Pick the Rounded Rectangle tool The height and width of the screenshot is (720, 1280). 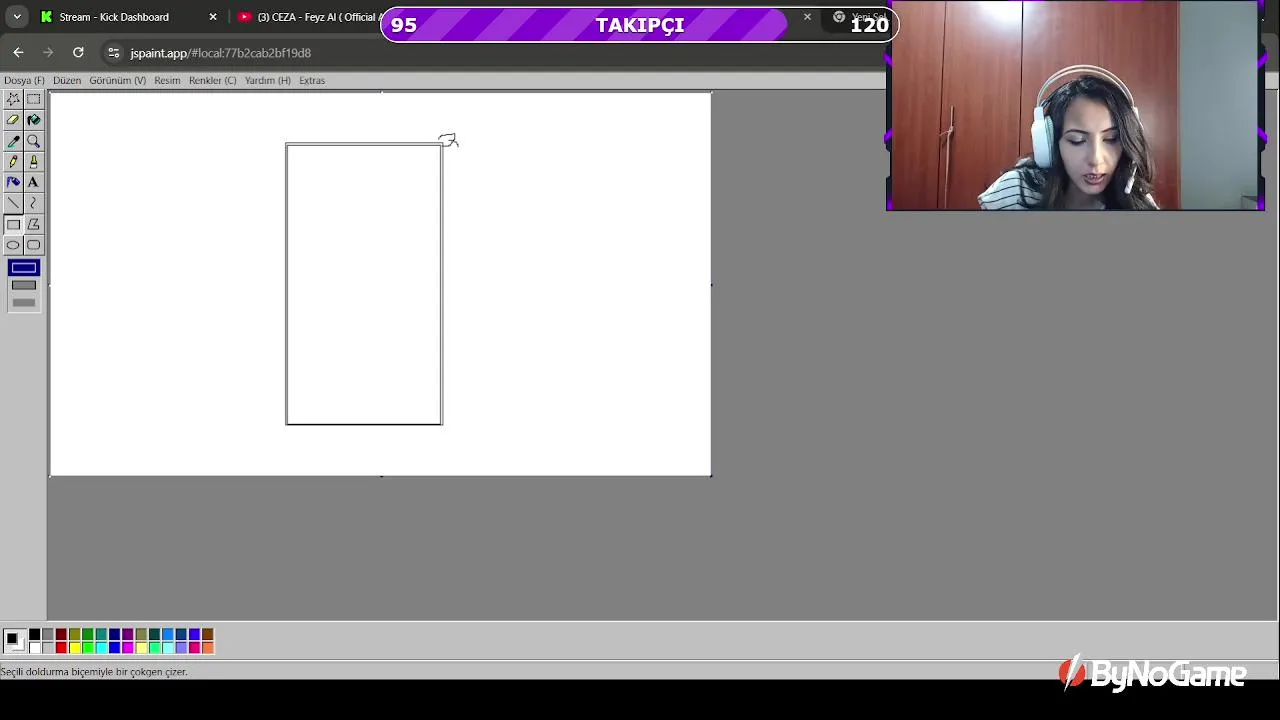click(33, 245)
